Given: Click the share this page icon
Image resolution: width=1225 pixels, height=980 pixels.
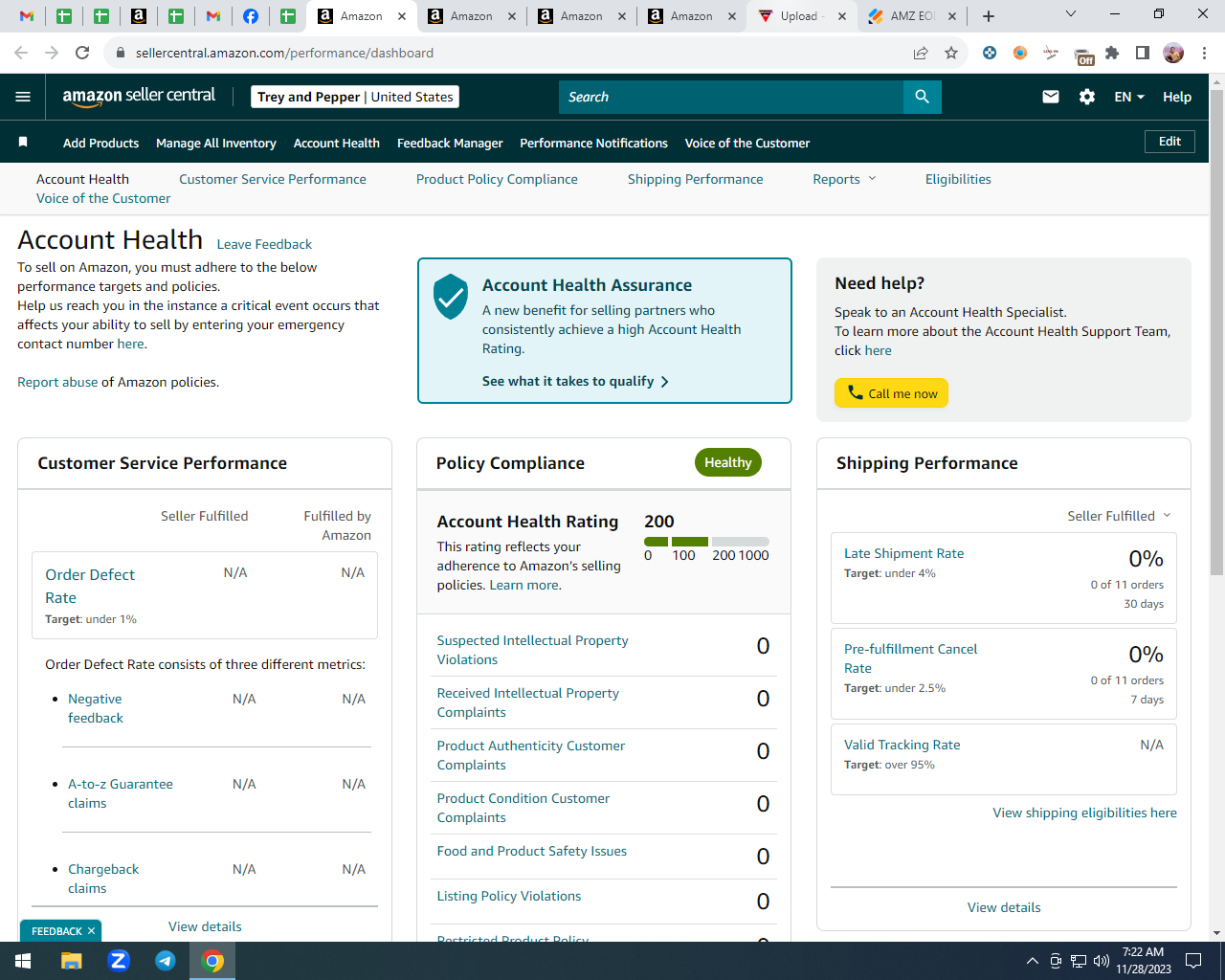Looking at the screenshot, I should click(x=921, y=53).
